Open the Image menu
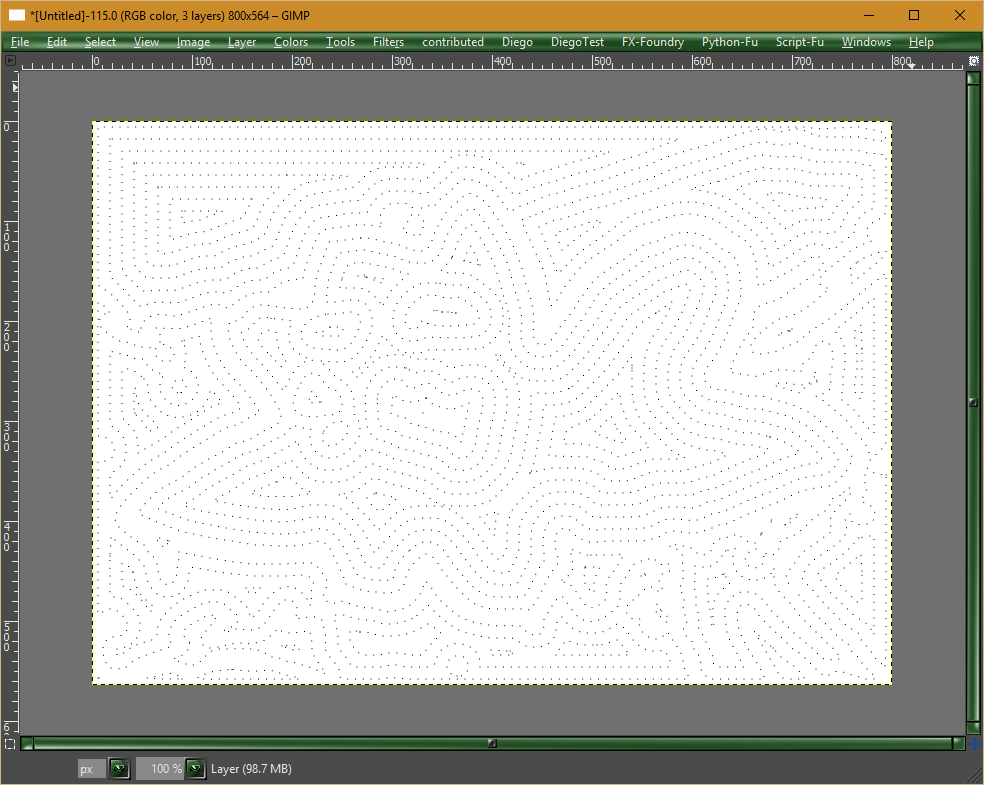The image size is (984, 785). (193, 42)
